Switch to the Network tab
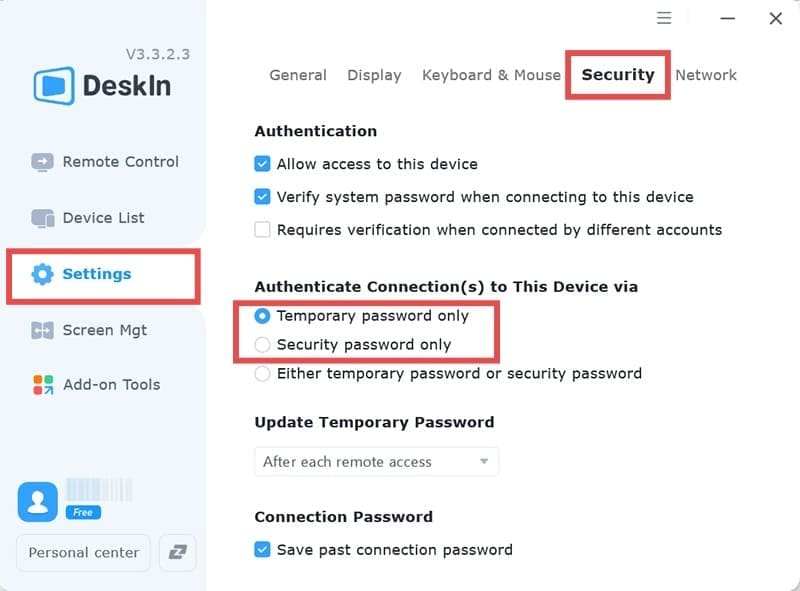The width and height of the screenshot is (800, 591). tap(705, 75)
